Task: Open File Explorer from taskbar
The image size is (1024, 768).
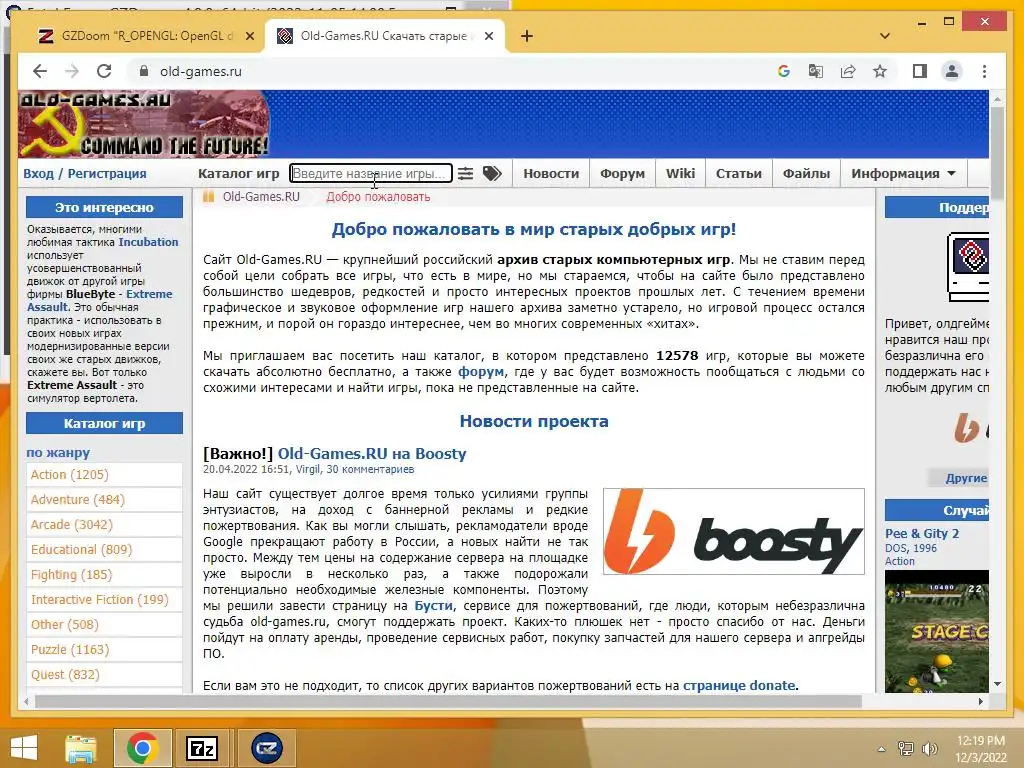Action: (x=80, y=748)
